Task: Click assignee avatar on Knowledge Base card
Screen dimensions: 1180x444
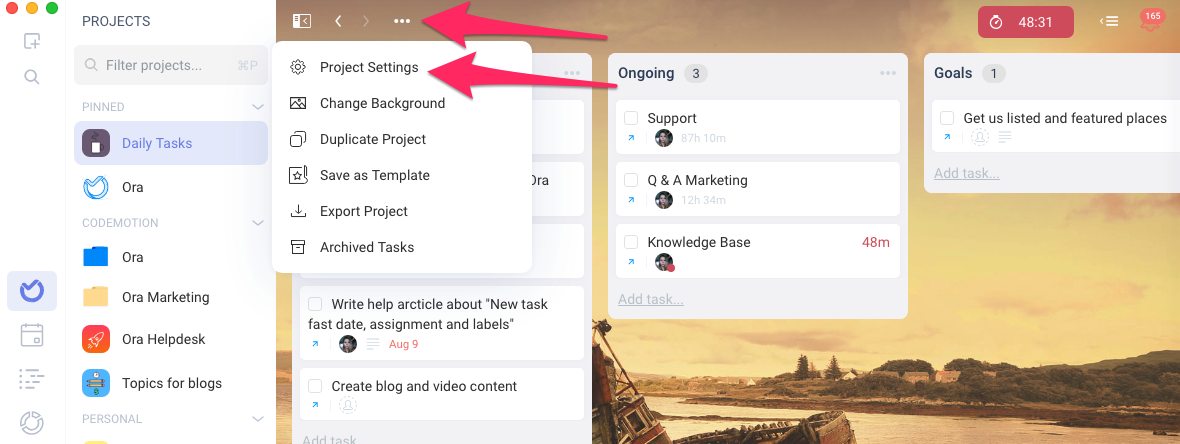Action: pos(664,262)
